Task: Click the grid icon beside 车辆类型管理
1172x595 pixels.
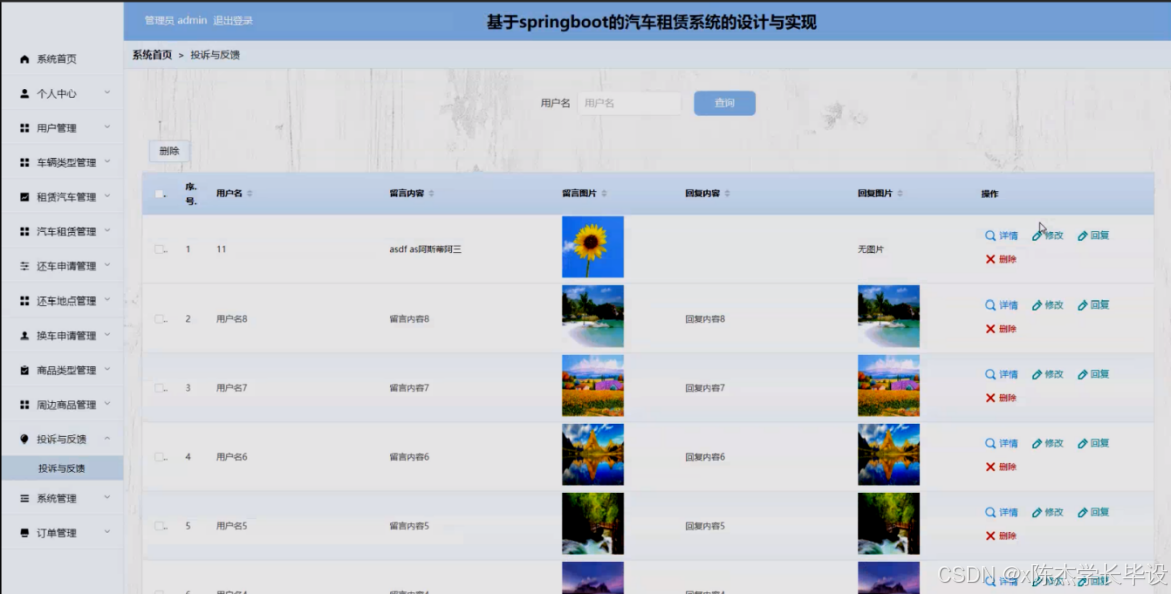Action: (x=25, y=163)
